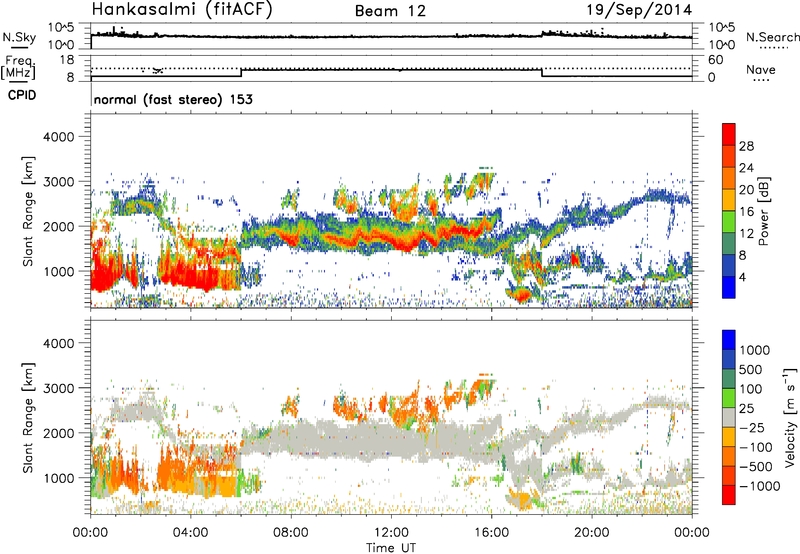Select the '3000' tick of the velocity panel
The width and height of the screenshot is (800, 554).
click(x=58, y=388)
